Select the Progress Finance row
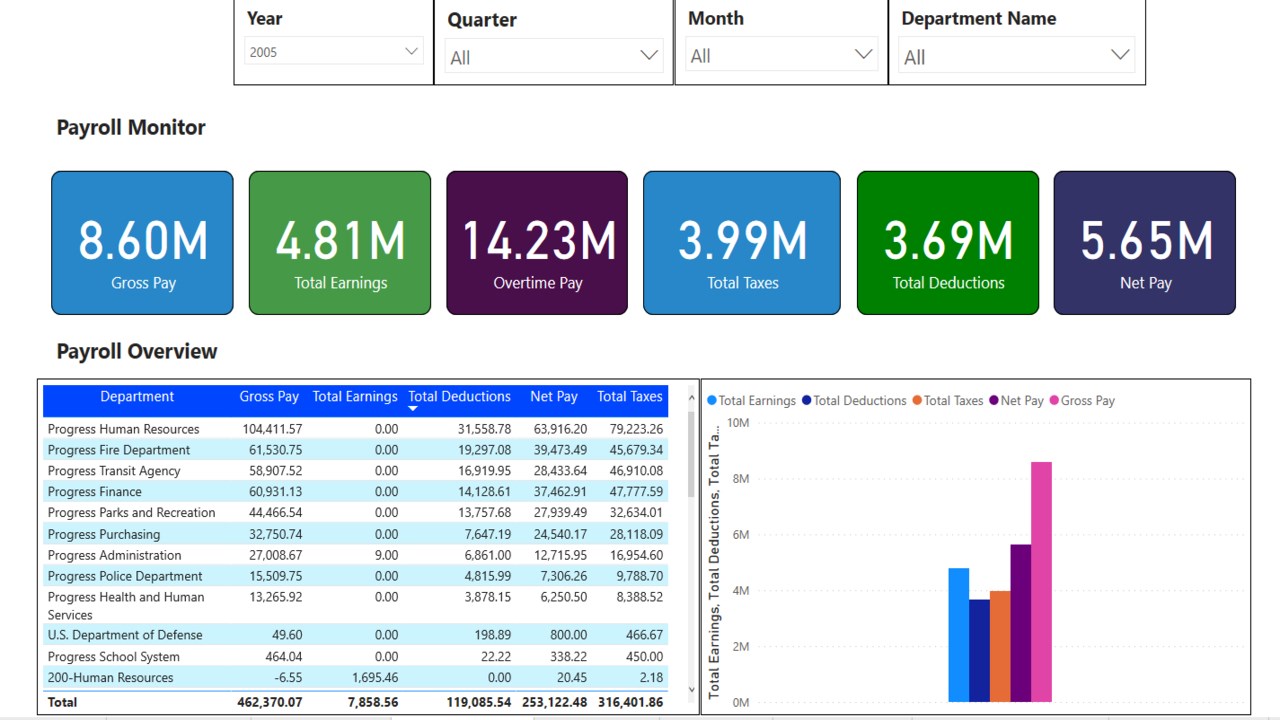 click(x=355, y=492)
